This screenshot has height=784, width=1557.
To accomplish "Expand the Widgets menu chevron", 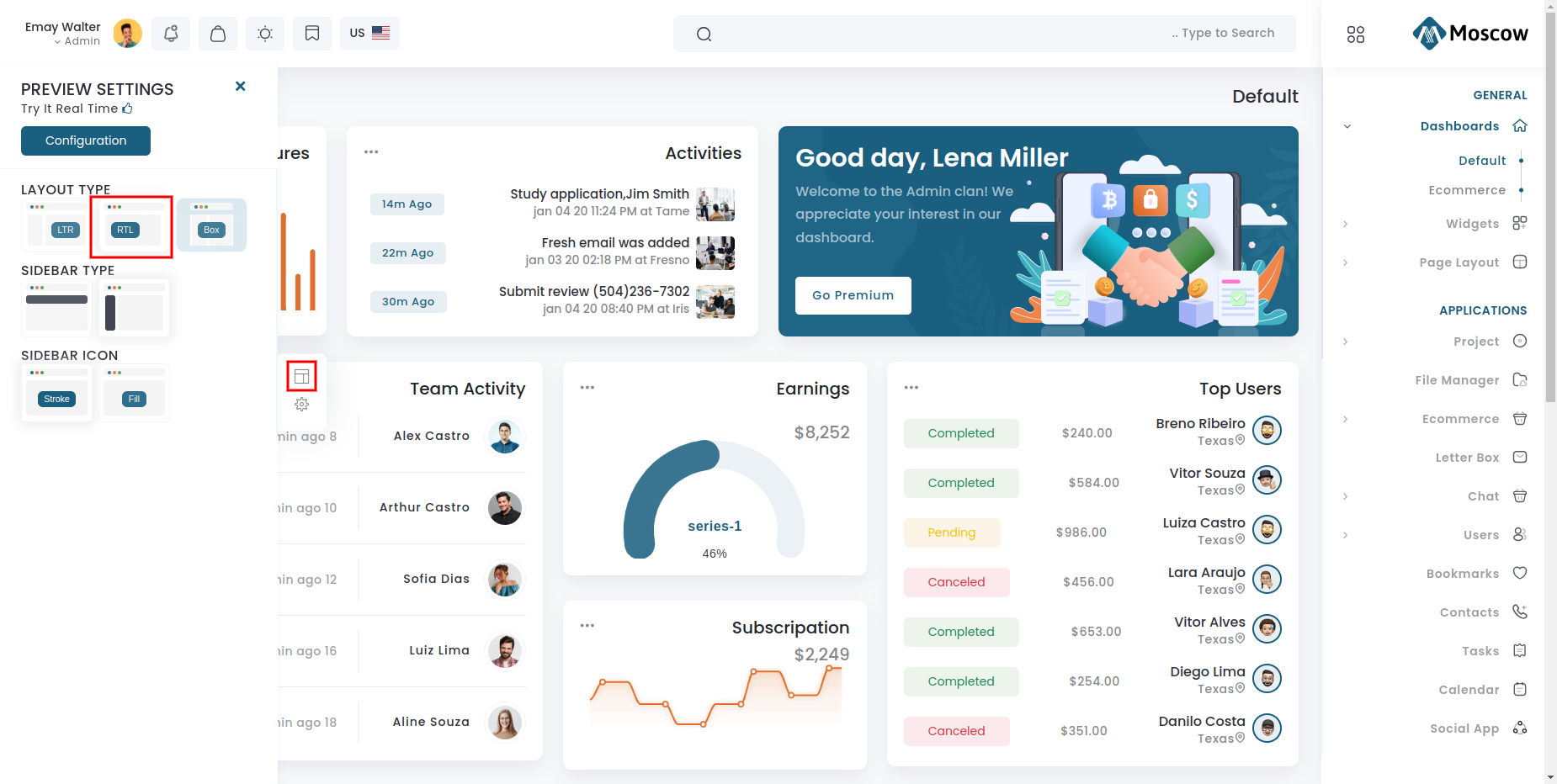I will pos(1346,224).
